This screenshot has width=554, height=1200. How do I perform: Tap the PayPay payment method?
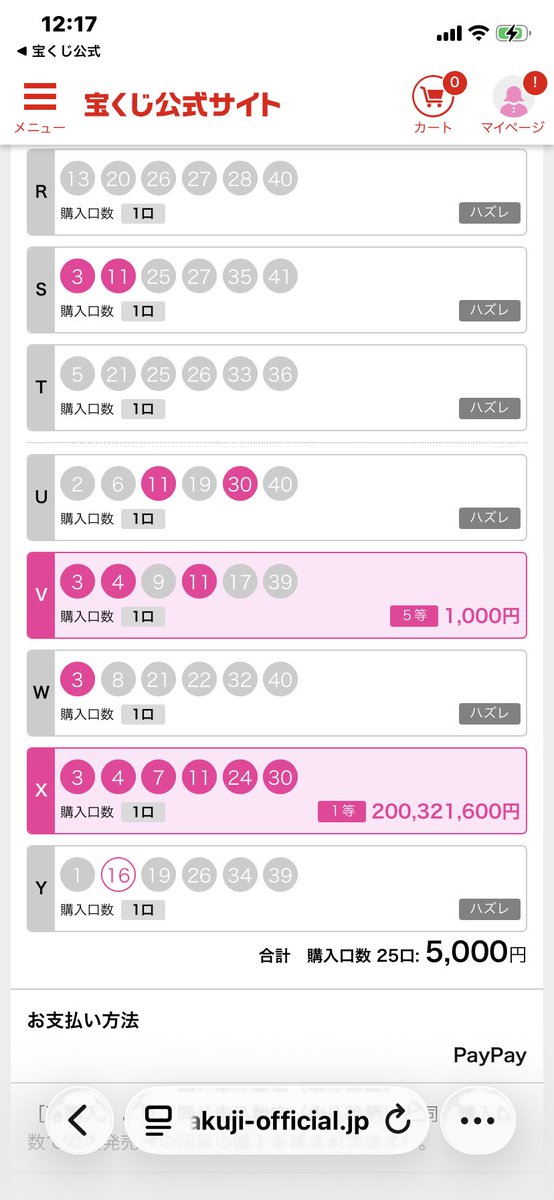point(489,1055)
